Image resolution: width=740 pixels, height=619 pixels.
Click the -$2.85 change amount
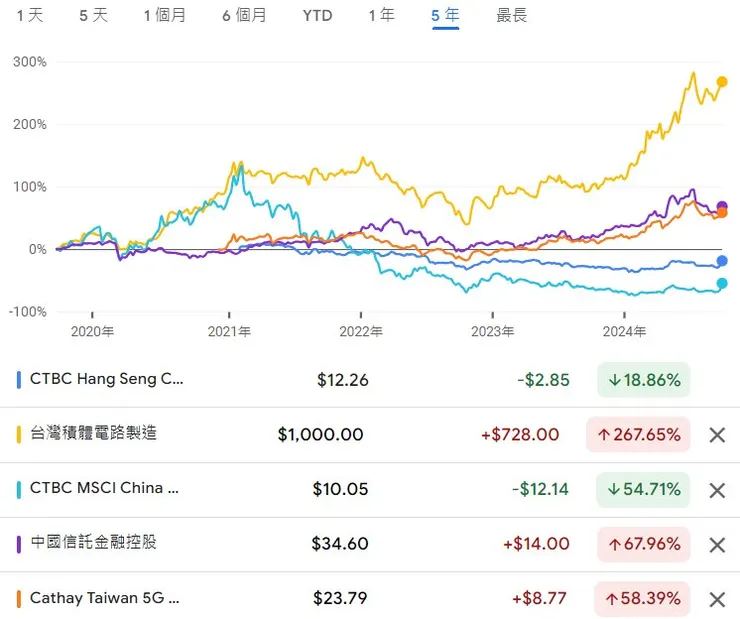point(544,380)
